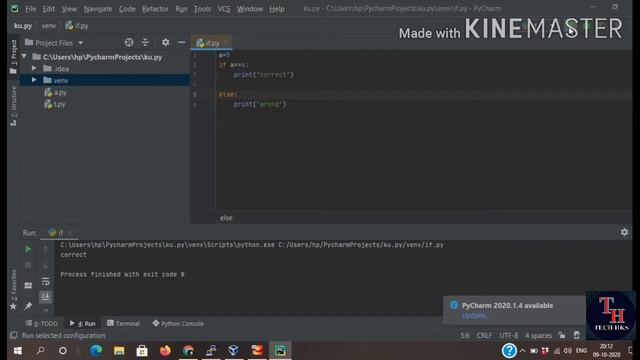Open the Window menu
The height and width of the screenshot is (360, 640).
pyautogui.click(x=250, y=9)
